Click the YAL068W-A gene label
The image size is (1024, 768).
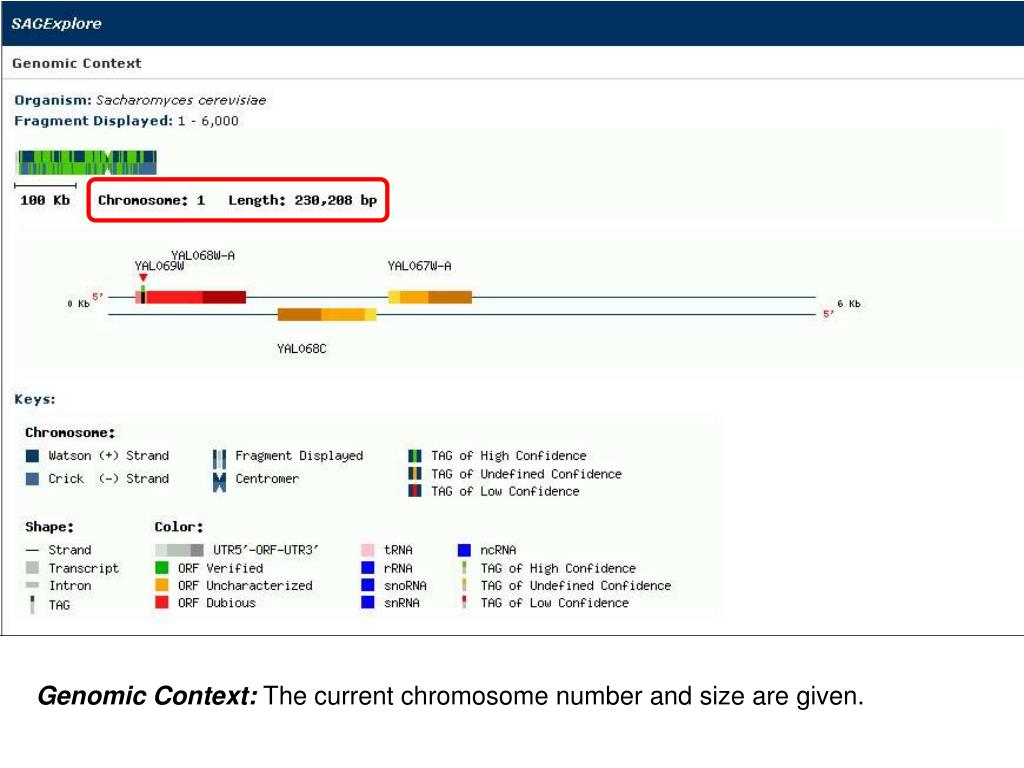(203, 255)
